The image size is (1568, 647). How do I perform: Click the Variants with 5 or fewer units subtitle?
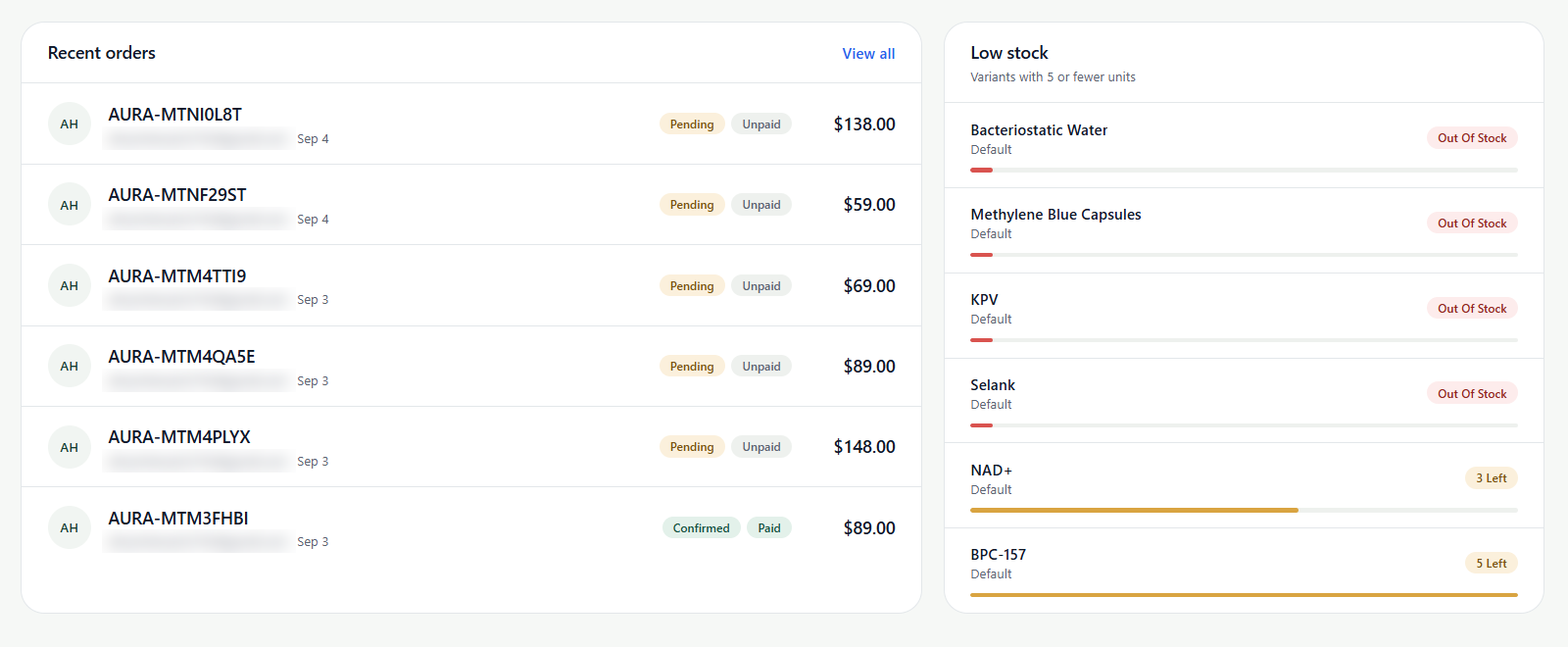(1053, 77)
